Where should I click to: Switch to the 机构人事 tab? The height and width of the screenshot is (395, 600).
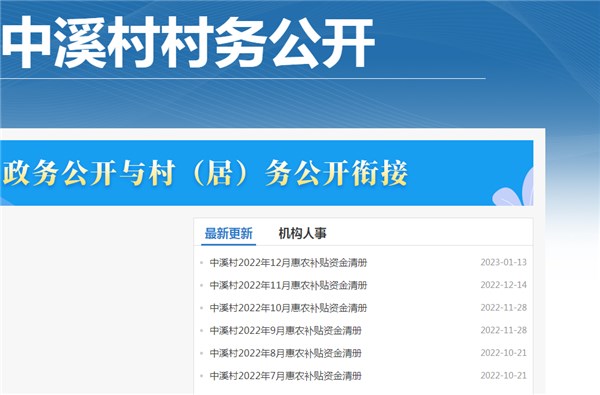click(x=302, y=233)
